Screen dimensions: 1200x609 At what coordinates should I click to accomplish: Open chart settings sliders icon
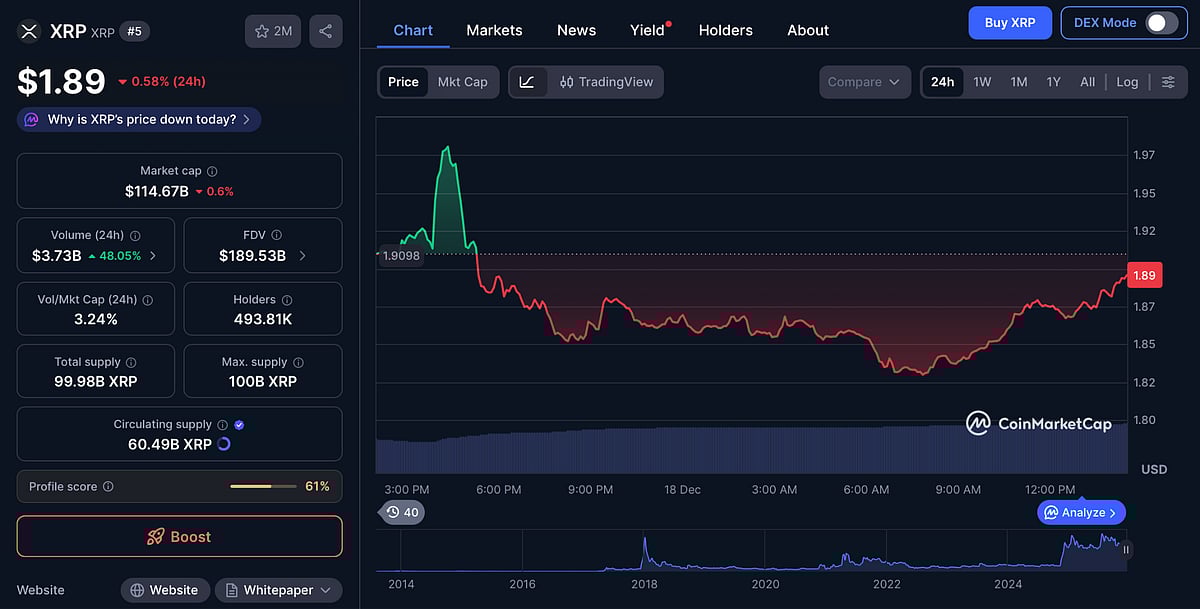1169,82
